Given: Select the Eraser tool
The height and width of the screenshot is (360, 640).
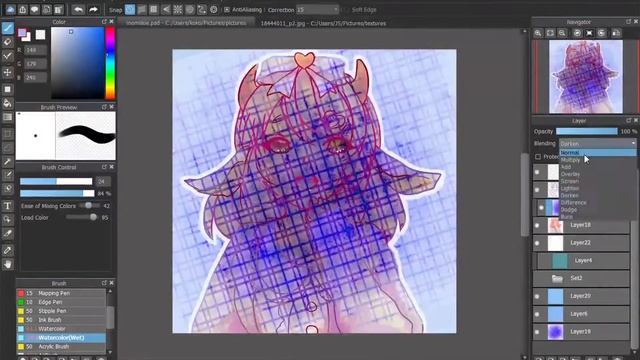Looking at the screenshot, I should 7,42.
